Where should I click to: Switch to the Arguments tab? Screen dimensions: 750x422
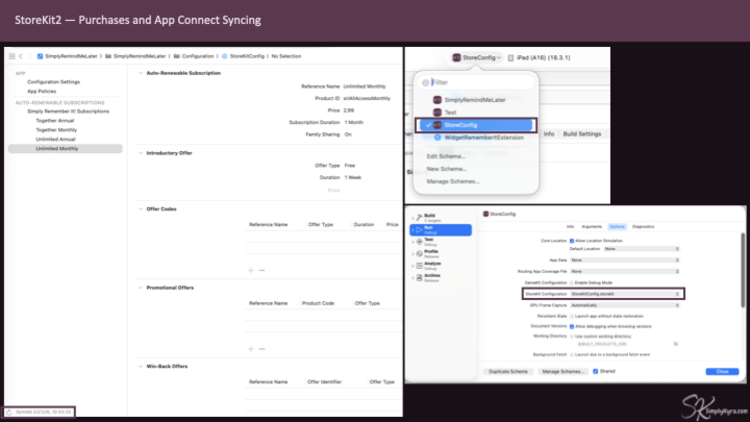click(592, 227)
